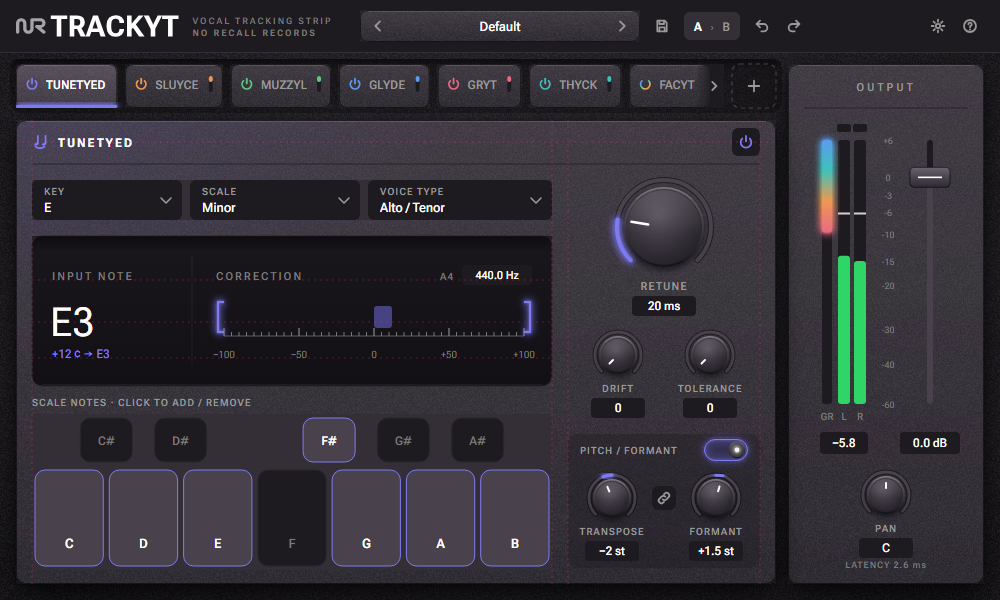This screenshot has width=1000, height=600.
Task: Click the Formant +1.5 st value field
Action: click(716, 551)
